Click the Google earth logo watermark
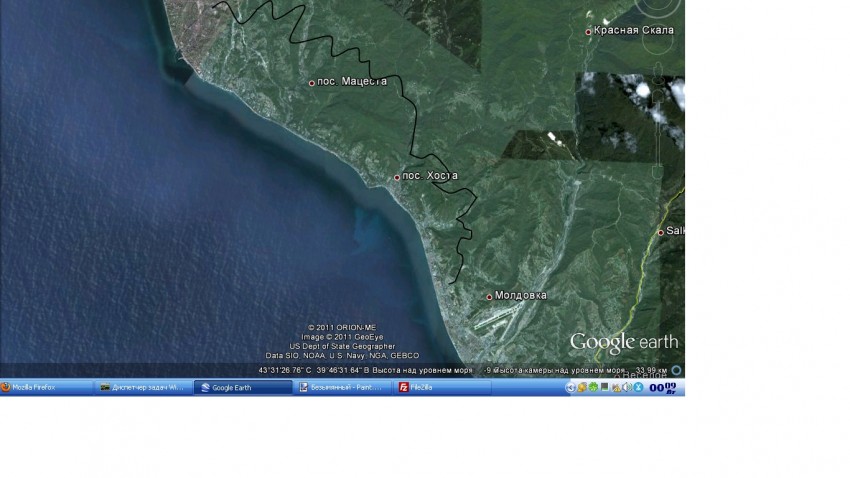This screenshot has width=850, height=478. [x=623, y=342]
